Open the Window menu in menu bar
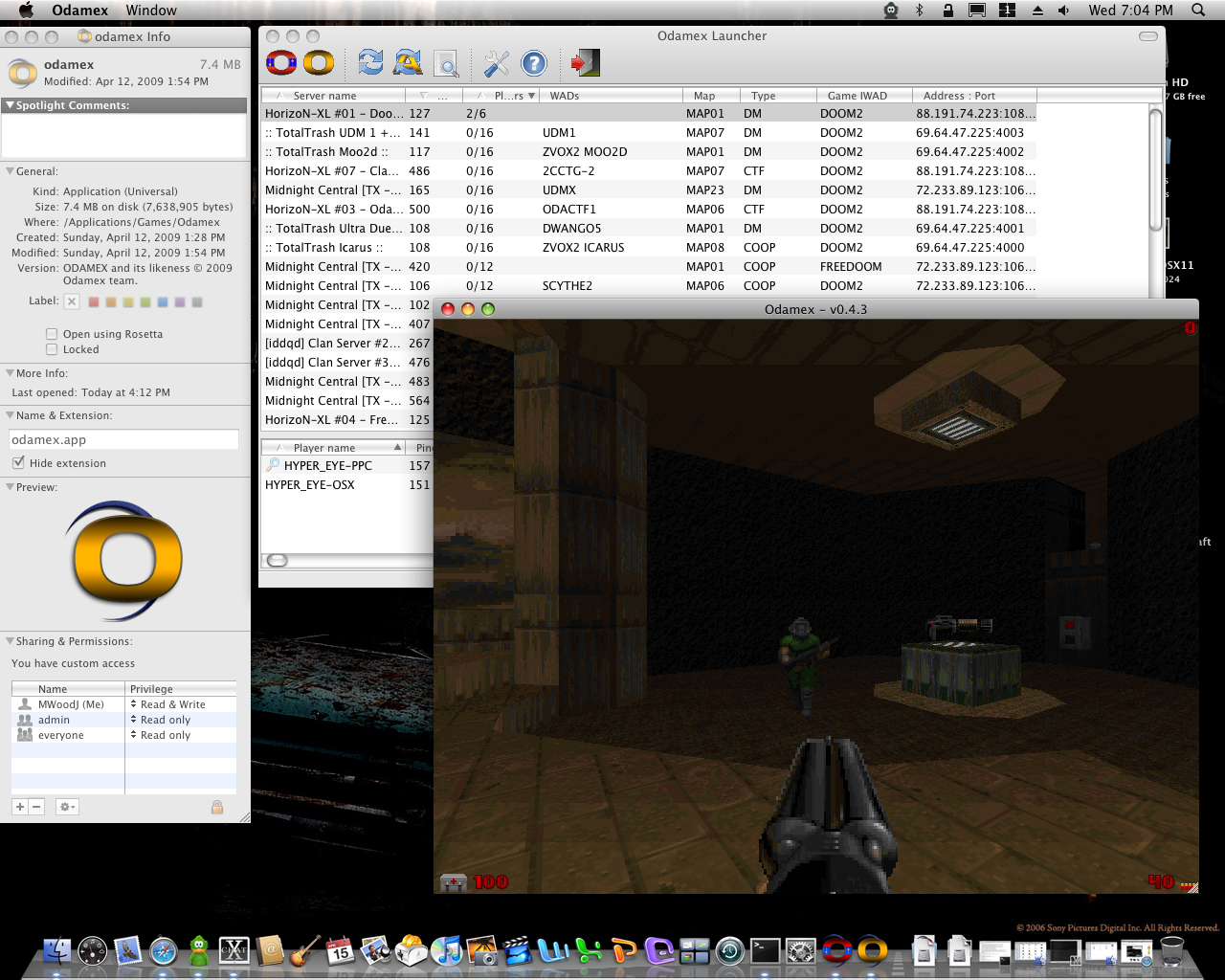This screenshot has width=1225, height=980. click(151, 11)
